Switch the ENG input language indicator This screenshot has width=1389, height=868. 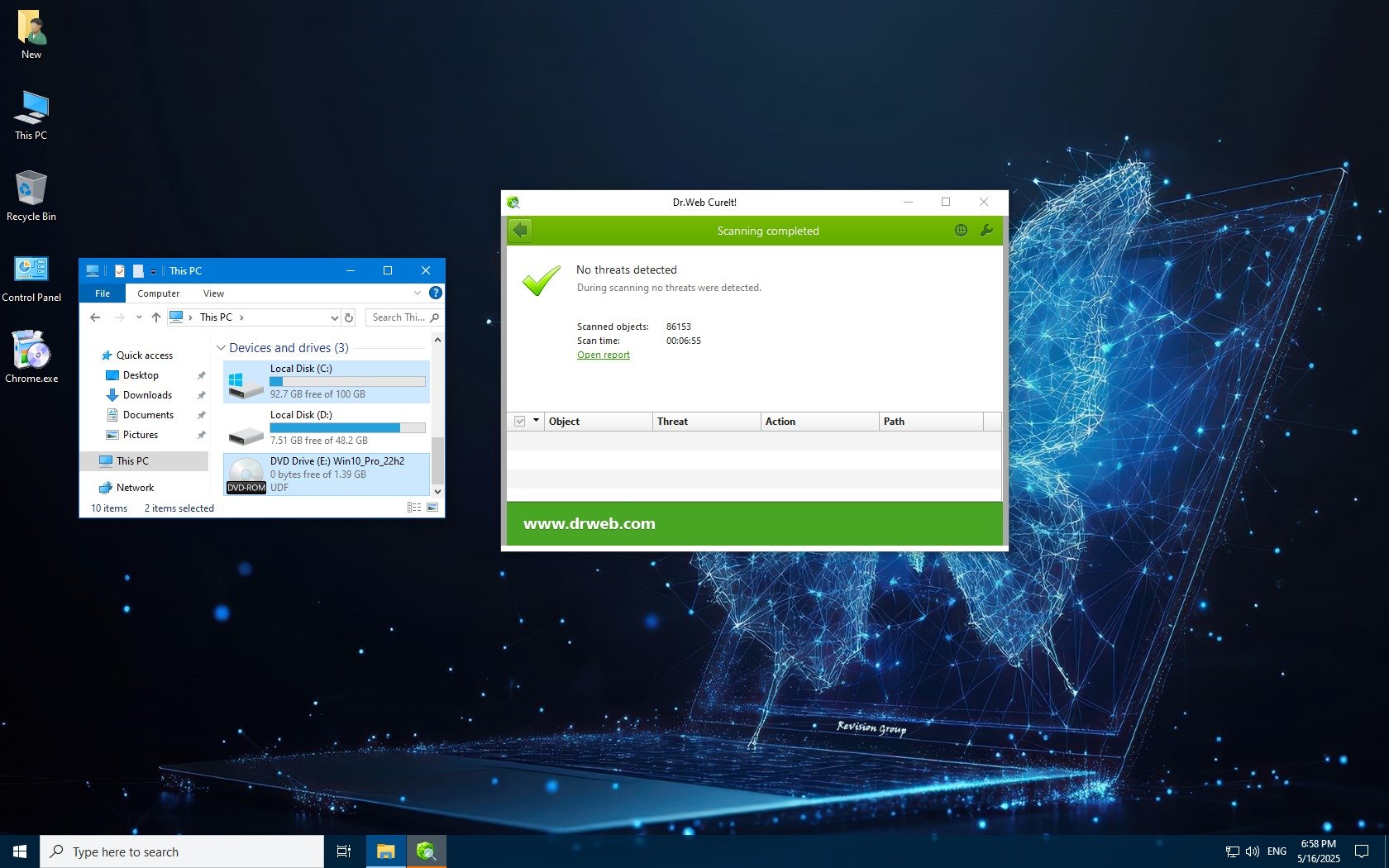pyautogui.click(x=1277, y=851)
